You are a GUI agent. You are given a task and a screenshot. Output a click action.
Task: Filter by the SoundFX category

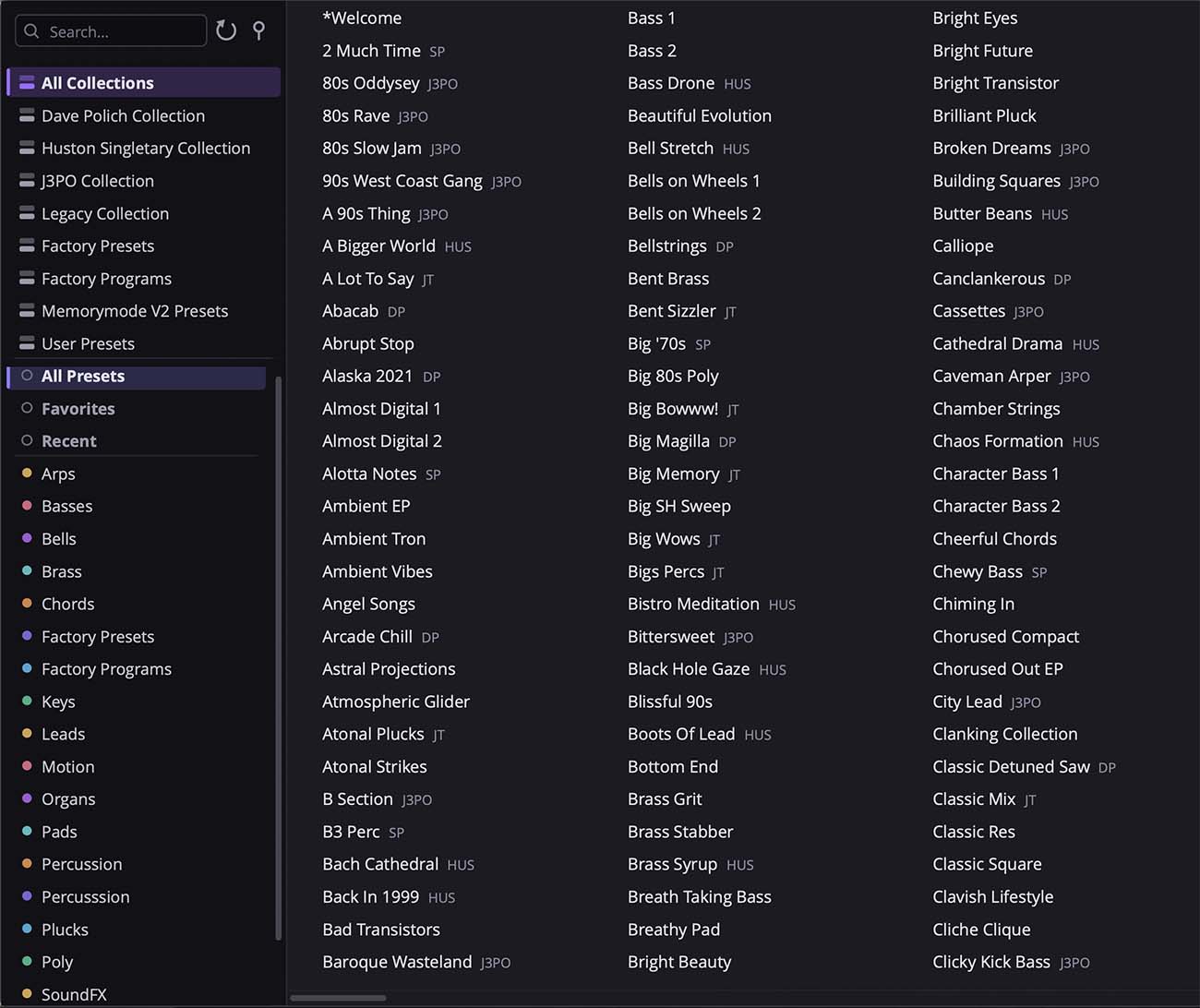tap(74, 994)
